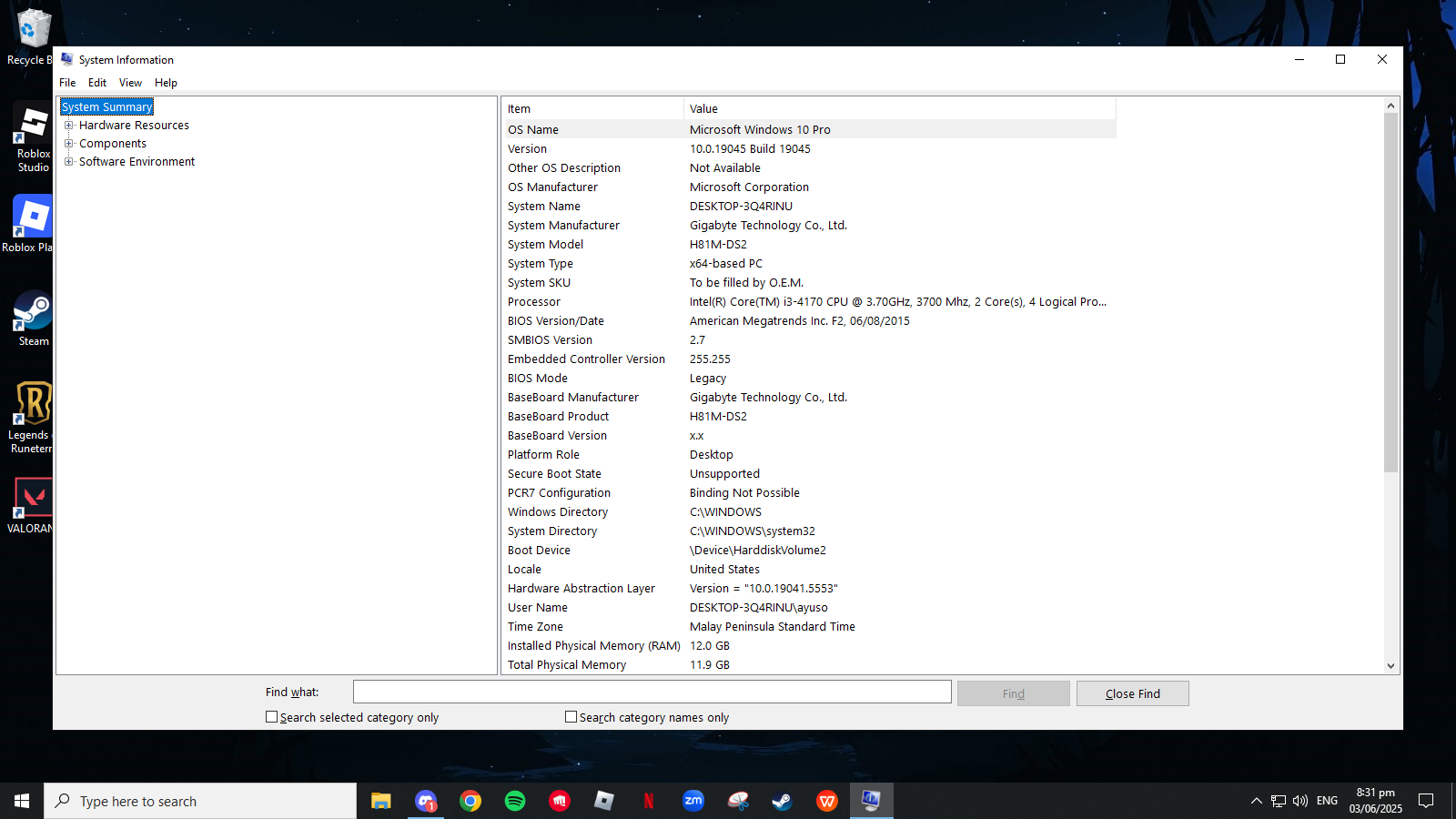
Task: Select the User Name row
Action: [x=809, y=608]
